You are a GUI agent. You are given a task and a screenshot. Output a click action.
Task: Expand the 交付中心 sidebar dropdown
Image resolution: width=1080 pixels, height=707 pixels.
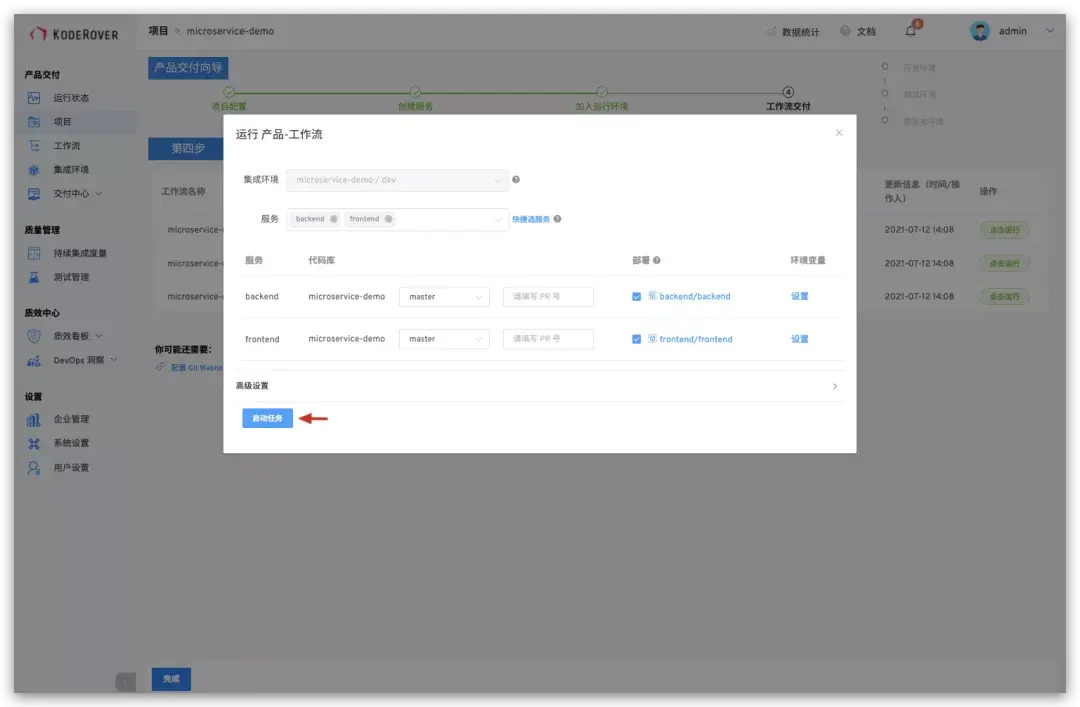click(x=70, y=194)
